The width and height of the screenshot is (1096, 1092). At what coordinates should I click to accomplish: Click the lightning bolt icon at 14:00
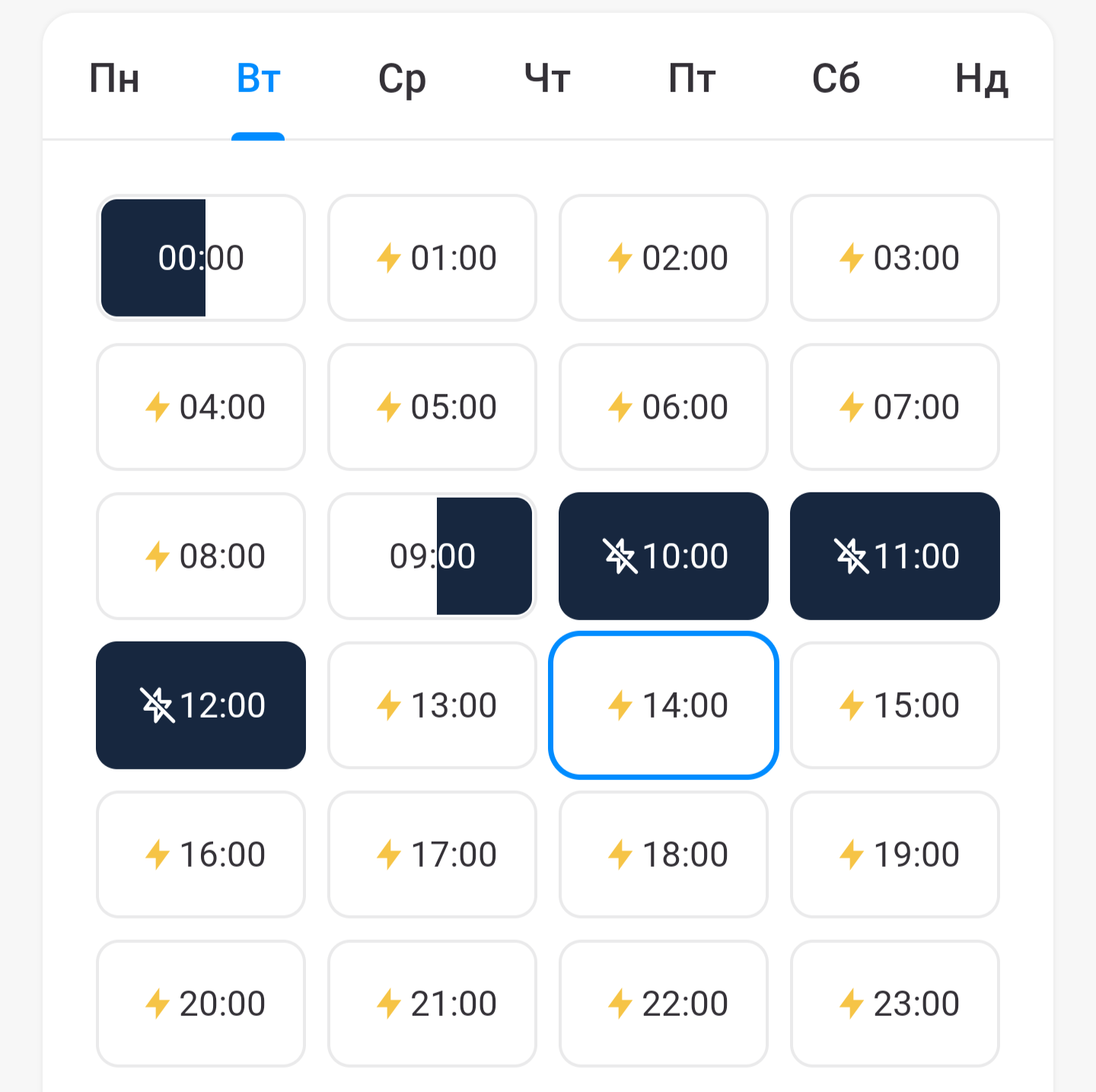click(620, 705)
